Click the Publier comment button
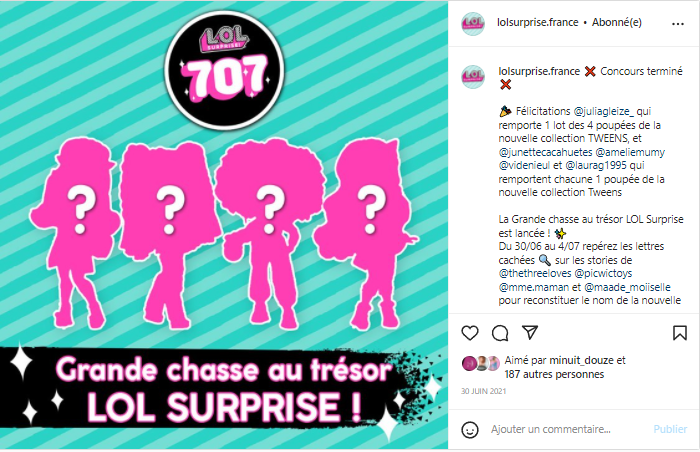The image size is (700, 452). pos(670,429)
